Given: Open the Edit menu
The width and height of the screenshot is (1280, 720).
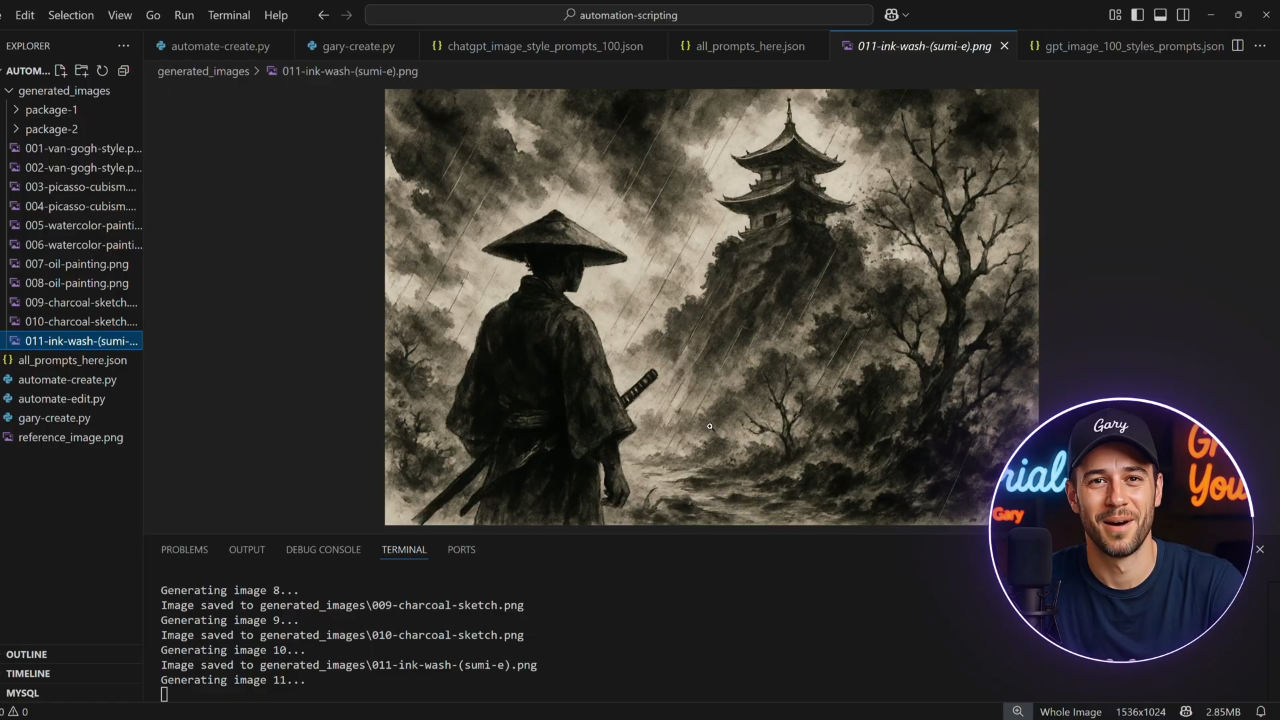Looking at the screenshot, I should click(x=25, y=15).
